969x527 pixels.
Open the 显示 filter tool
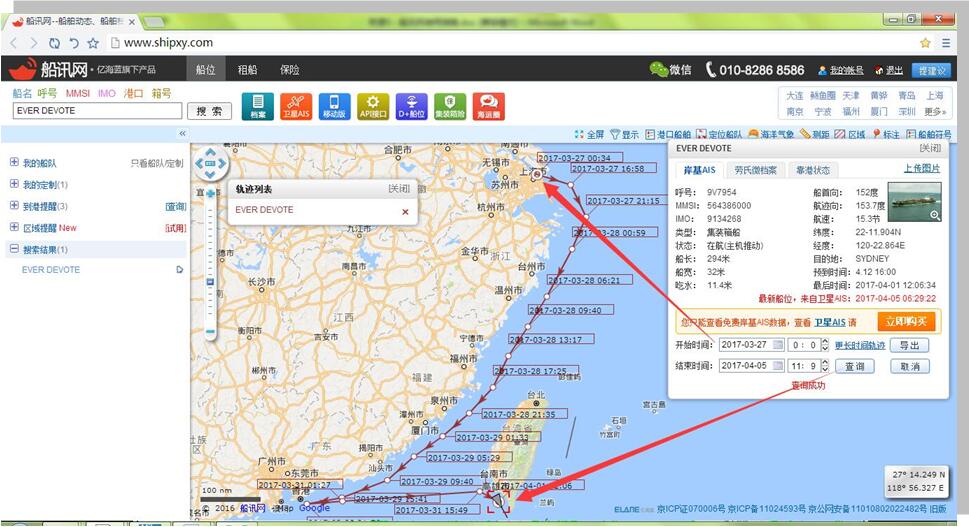click(x=625, y=134)
